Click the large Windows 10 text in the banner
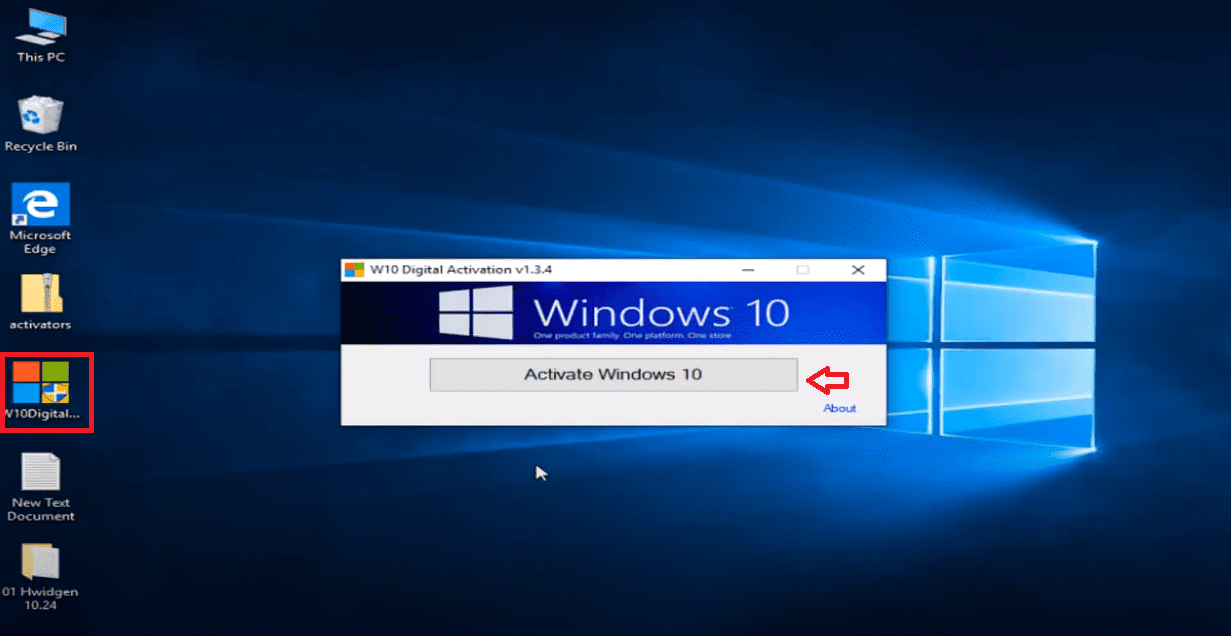The height and width of the screenshot is (636, 1231). (661, 311)
